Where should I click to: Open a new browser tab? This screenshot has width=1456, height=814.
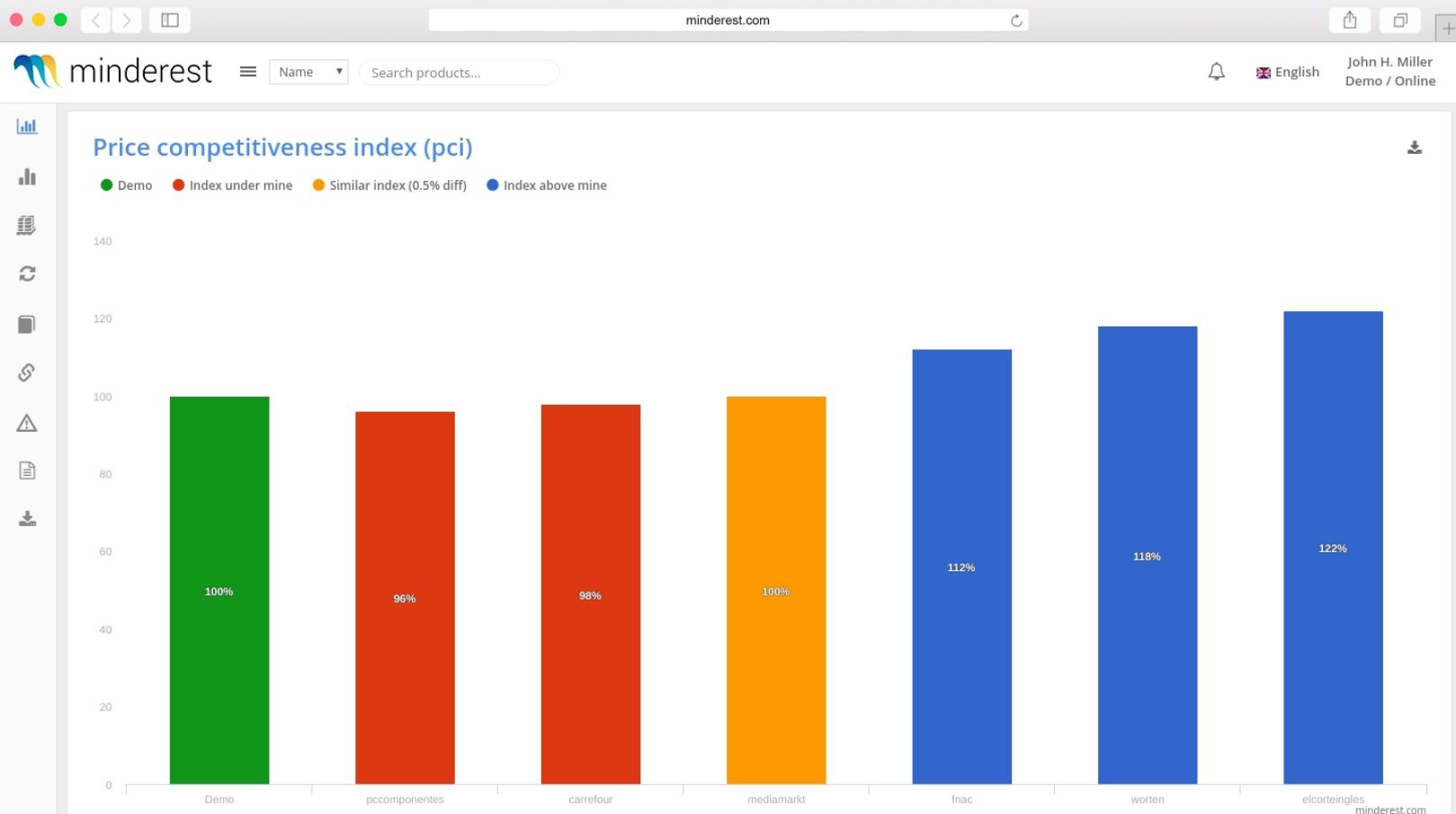pyautogui.click(x=1446, y=27)
